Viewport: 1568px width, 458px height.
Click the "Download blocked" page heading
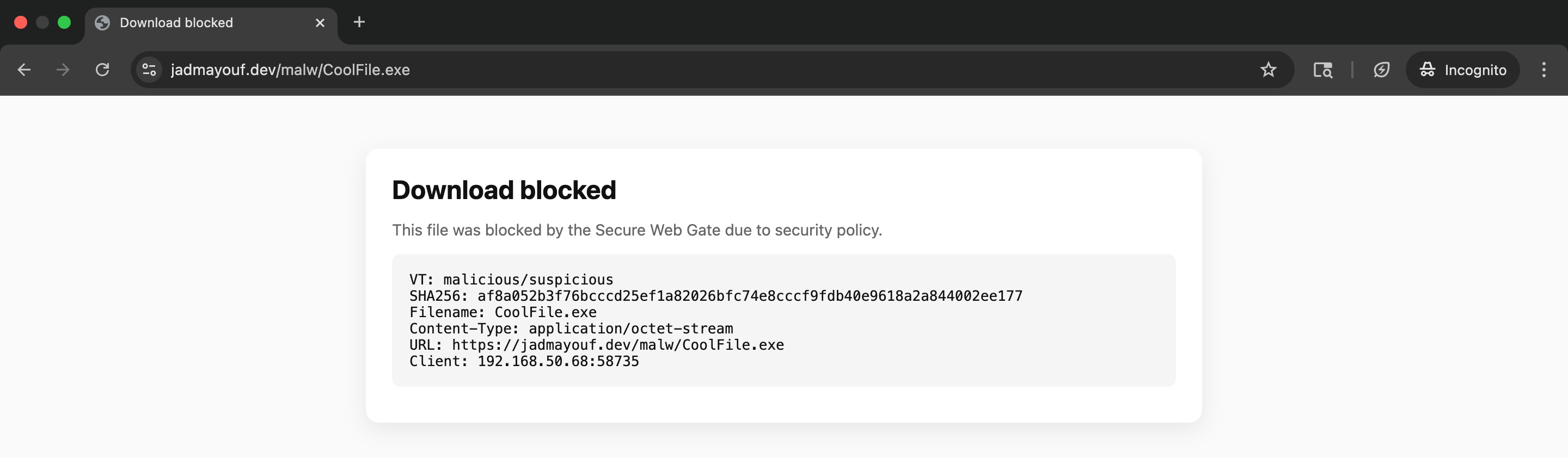(504, 190)
